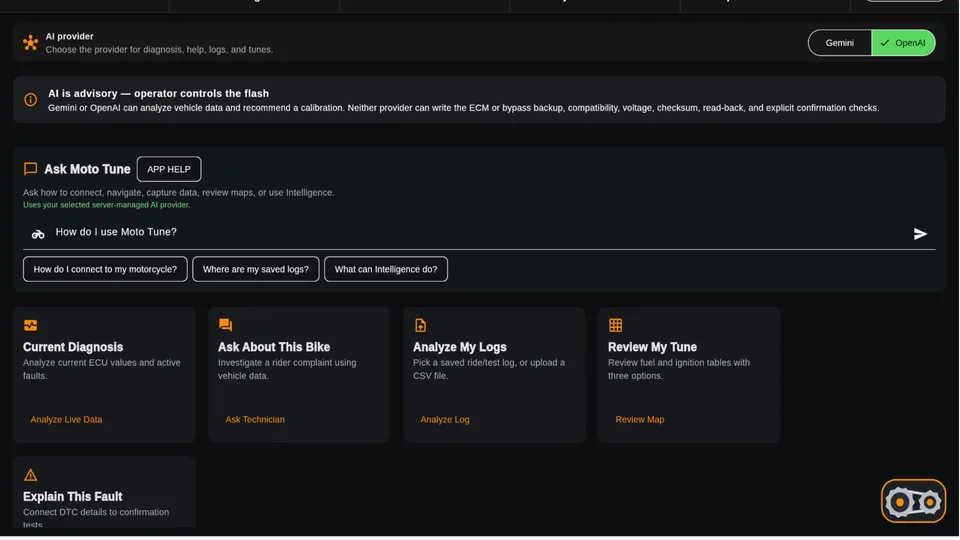The image size is (960, 540).
Task: Click Review Map link
Action: point(639,419)
